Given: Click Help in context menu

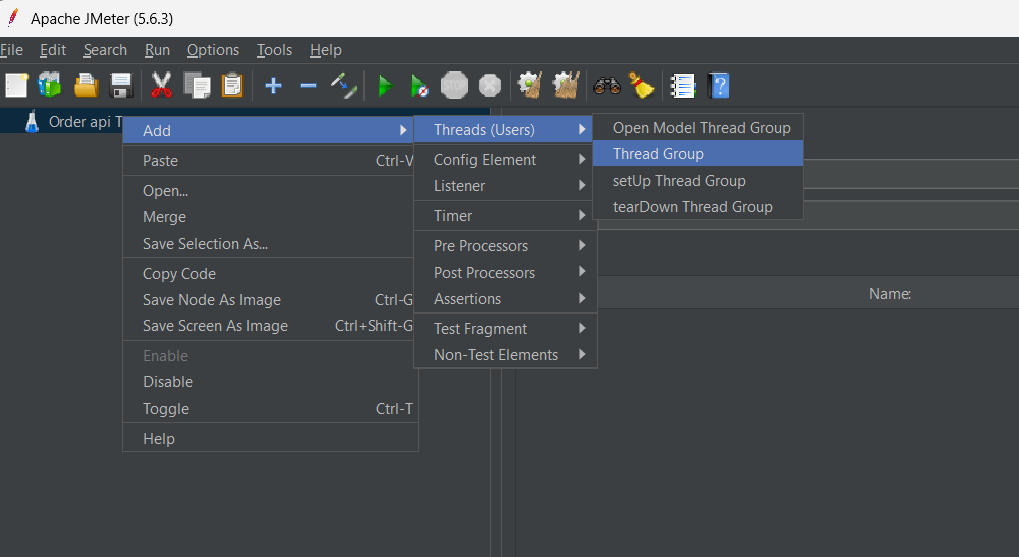Looking at the screenshot, I should pyautogui.click(x=269, y=439).
